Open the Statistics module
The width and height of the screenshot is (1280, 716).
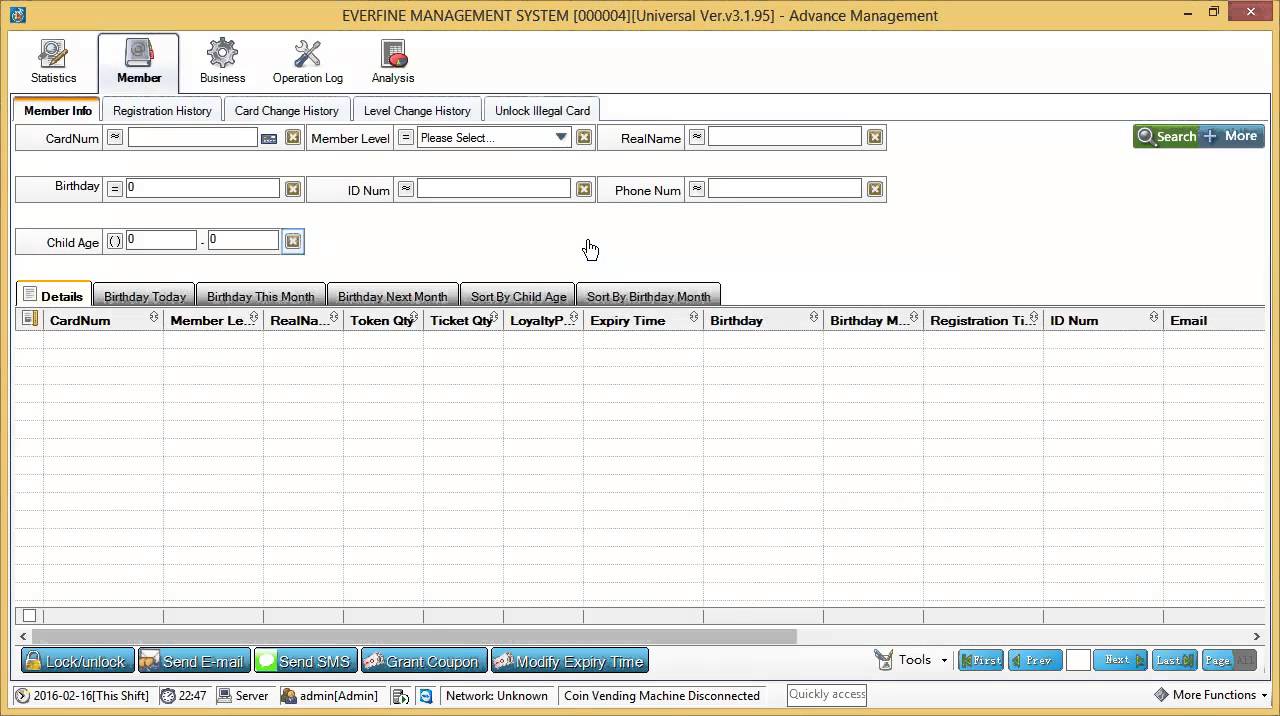[53, 62]
